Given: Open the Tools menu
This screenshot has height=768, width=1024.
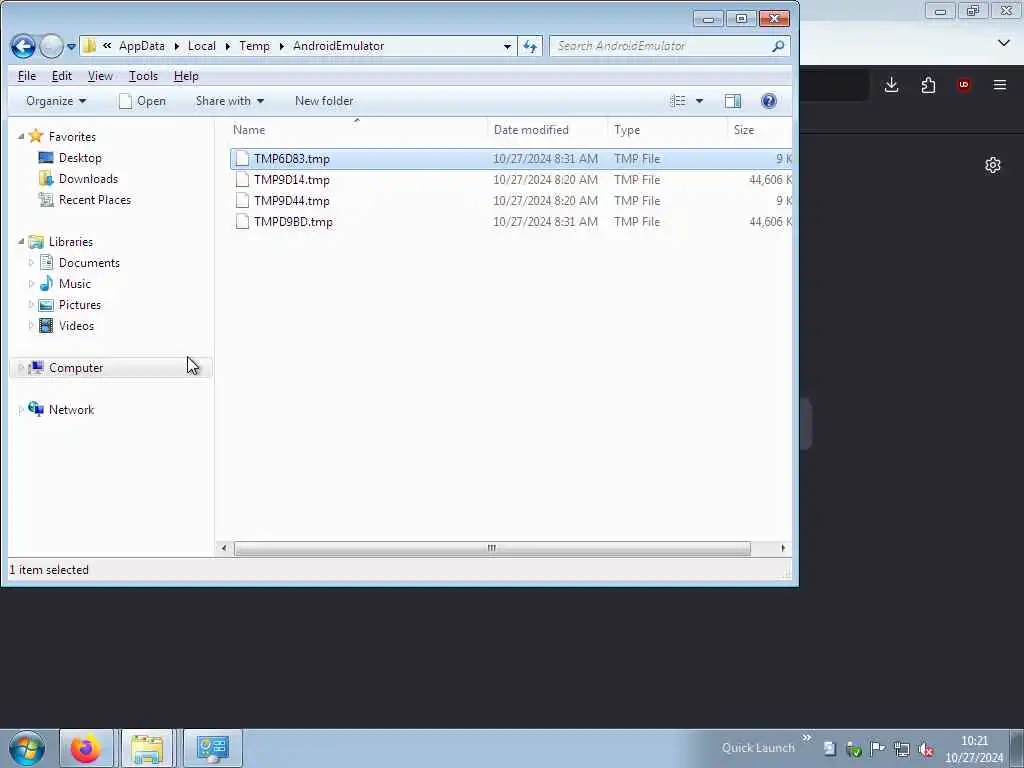Looking at the screenshot, I should [143, 76].
